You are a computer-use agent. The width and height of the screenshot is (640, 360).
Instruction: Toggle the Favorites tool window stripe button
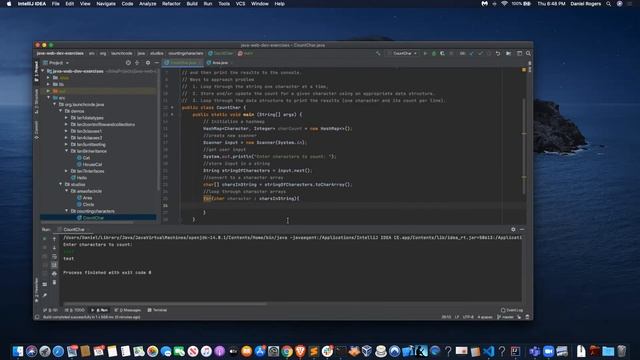36,289
